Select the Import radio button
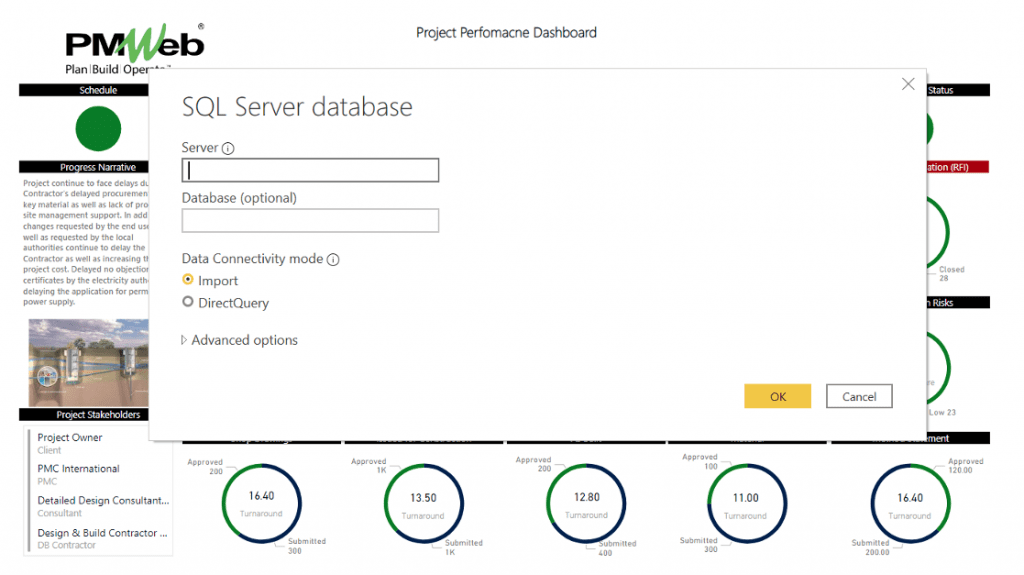The image size is (1024, 575). tap(188, 280)
